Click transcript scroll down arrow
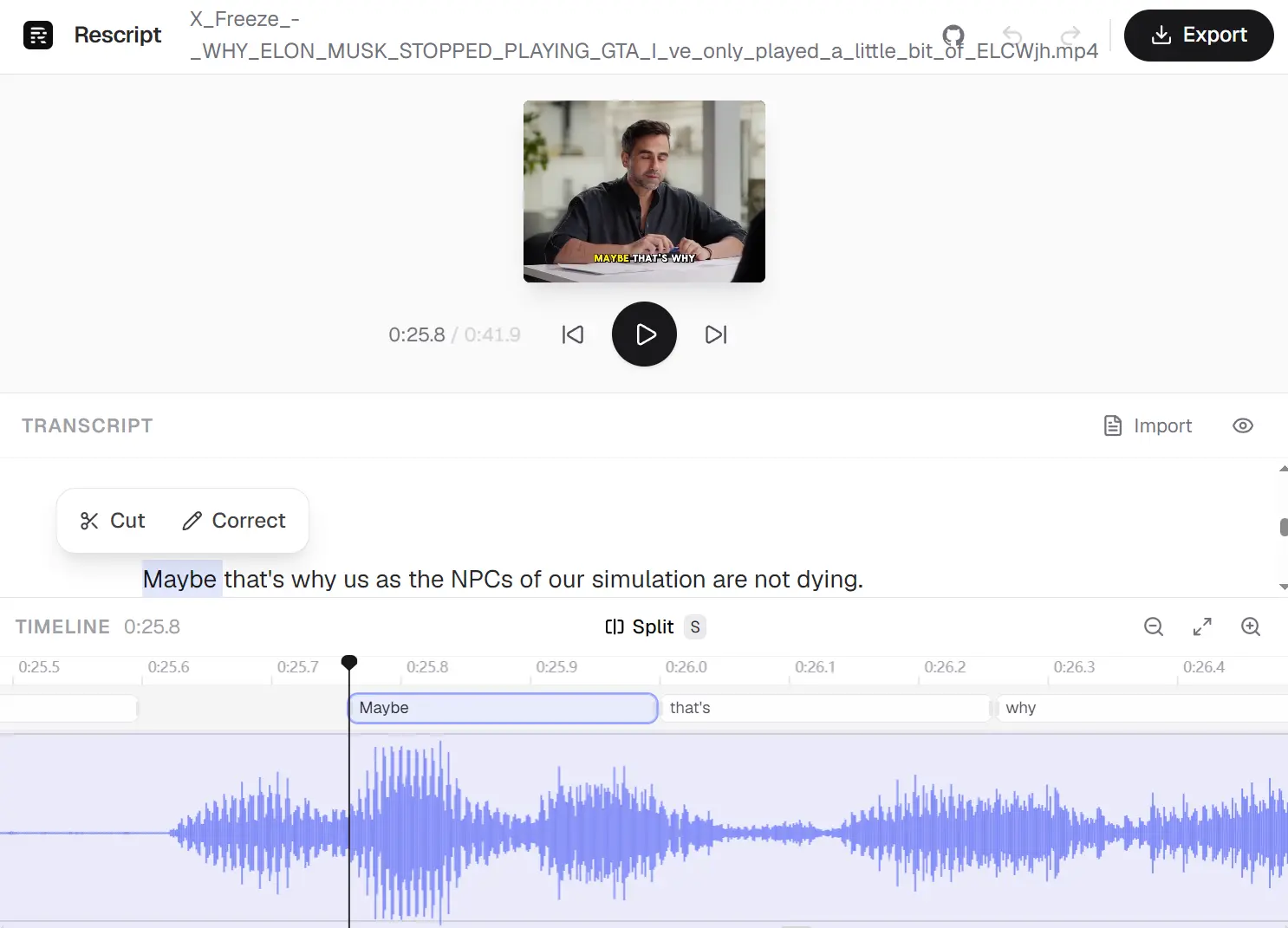The image size is (1288, 928). pos(1284,587)
